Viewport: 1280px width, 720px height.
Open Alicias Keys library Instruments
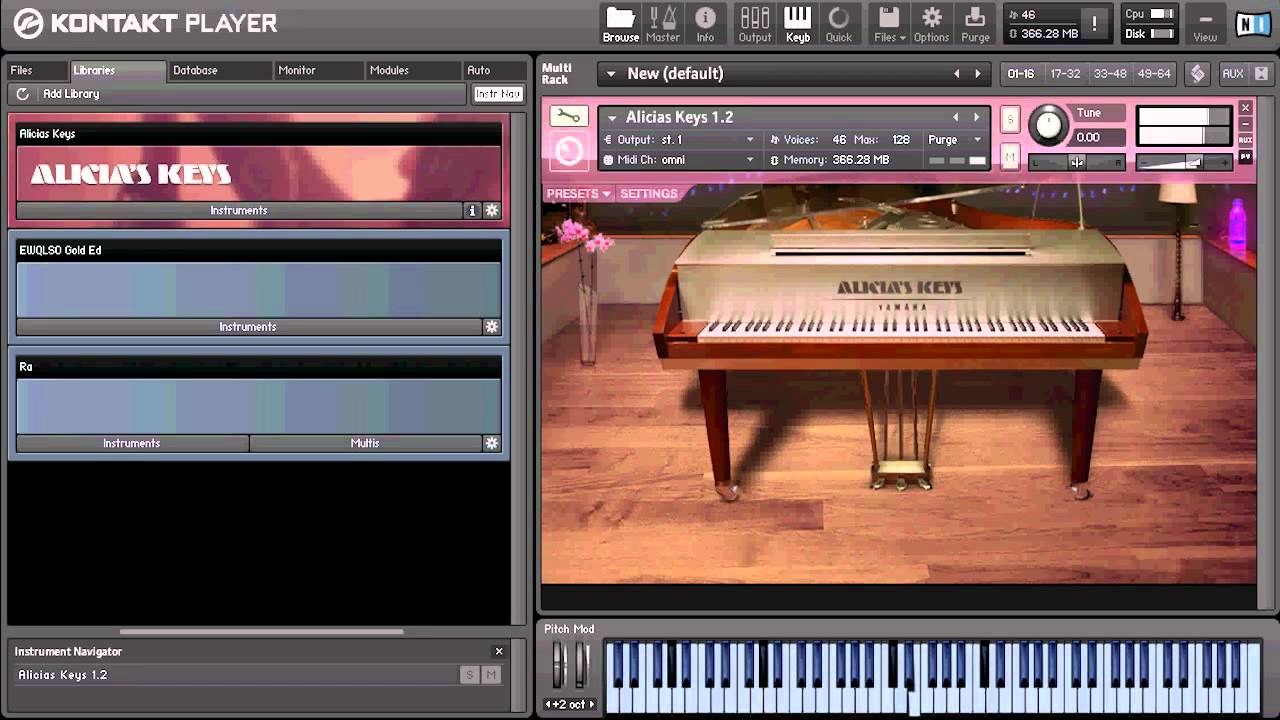239,211
